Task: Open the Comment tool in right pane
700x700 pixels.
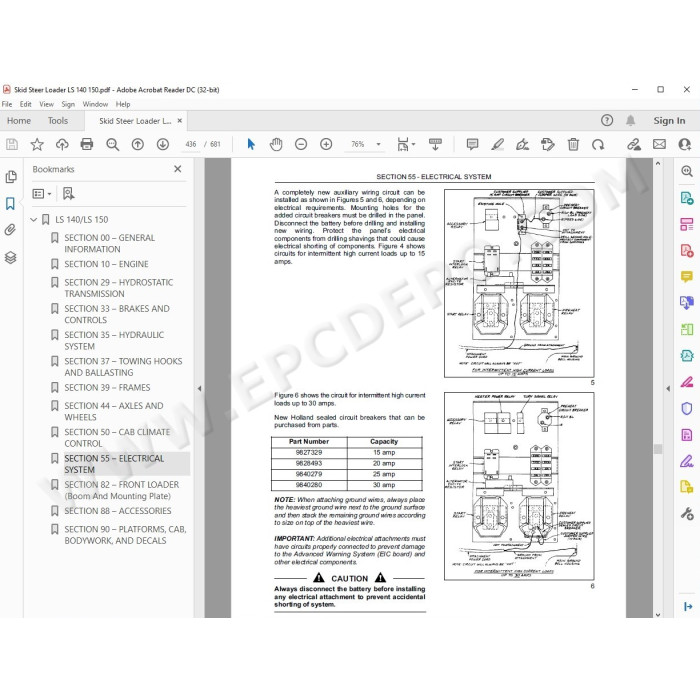Action: [687, 276]
